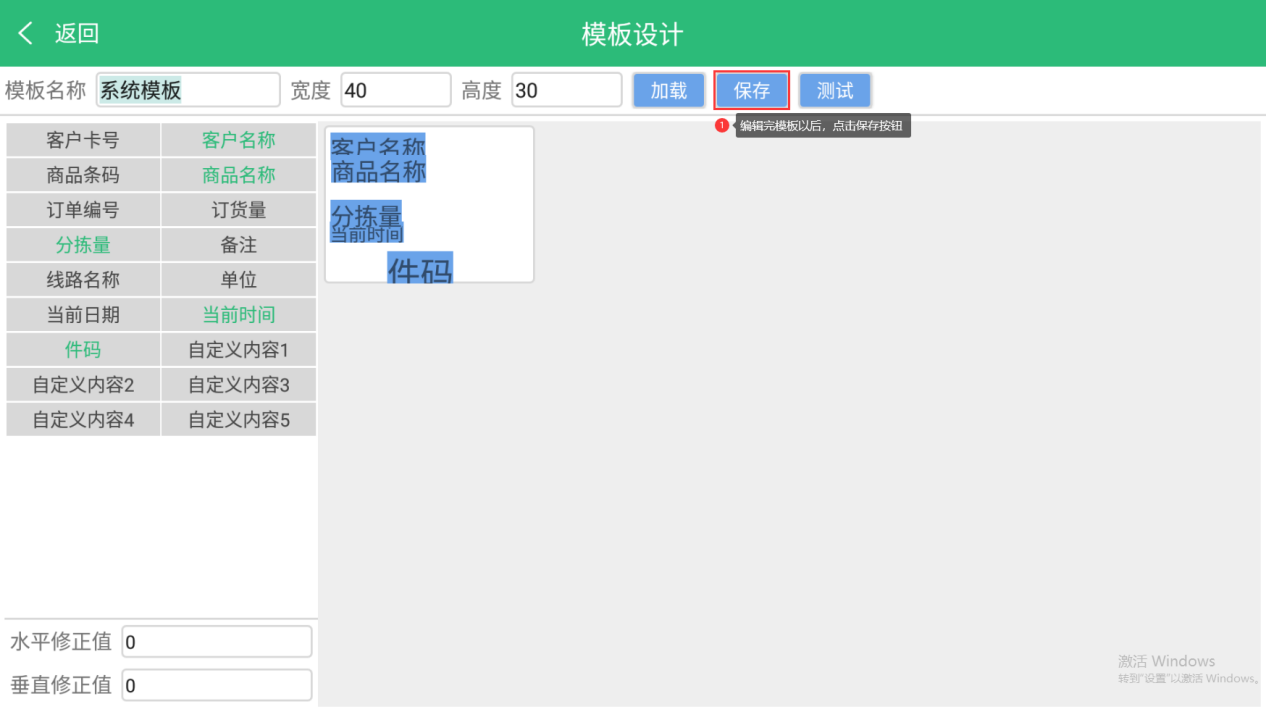Add the 单位 field

pyautogui.click(x=238, y=281)
